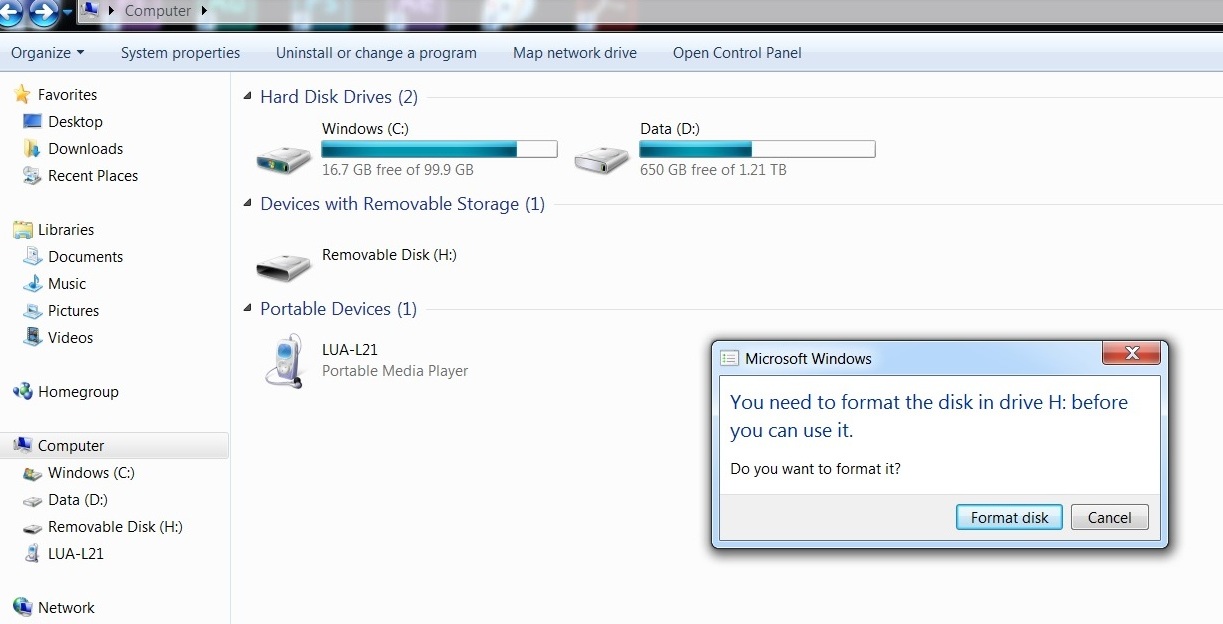Click the Desktop icon in Favorites
This screenshot has width=1223, height=624.
(x=32, y=122)
